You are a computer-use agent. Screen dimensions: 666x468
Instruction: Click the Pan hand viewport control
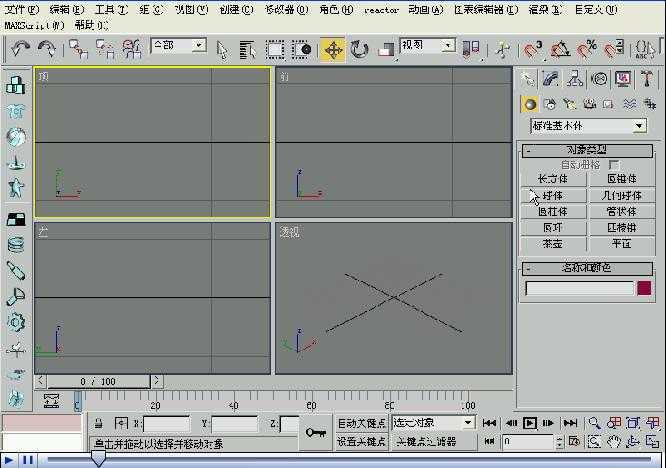pyautogui.click(x=613, y=442)
